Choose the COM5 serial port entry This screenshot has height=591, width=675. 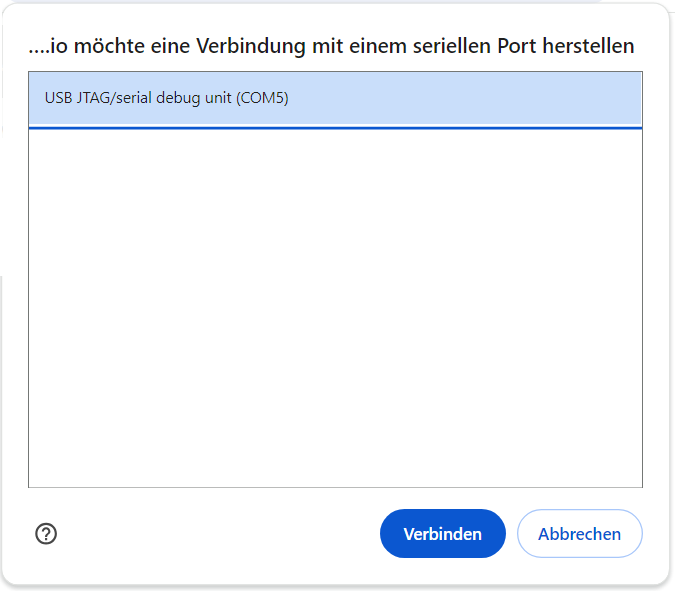pos(335,99)
